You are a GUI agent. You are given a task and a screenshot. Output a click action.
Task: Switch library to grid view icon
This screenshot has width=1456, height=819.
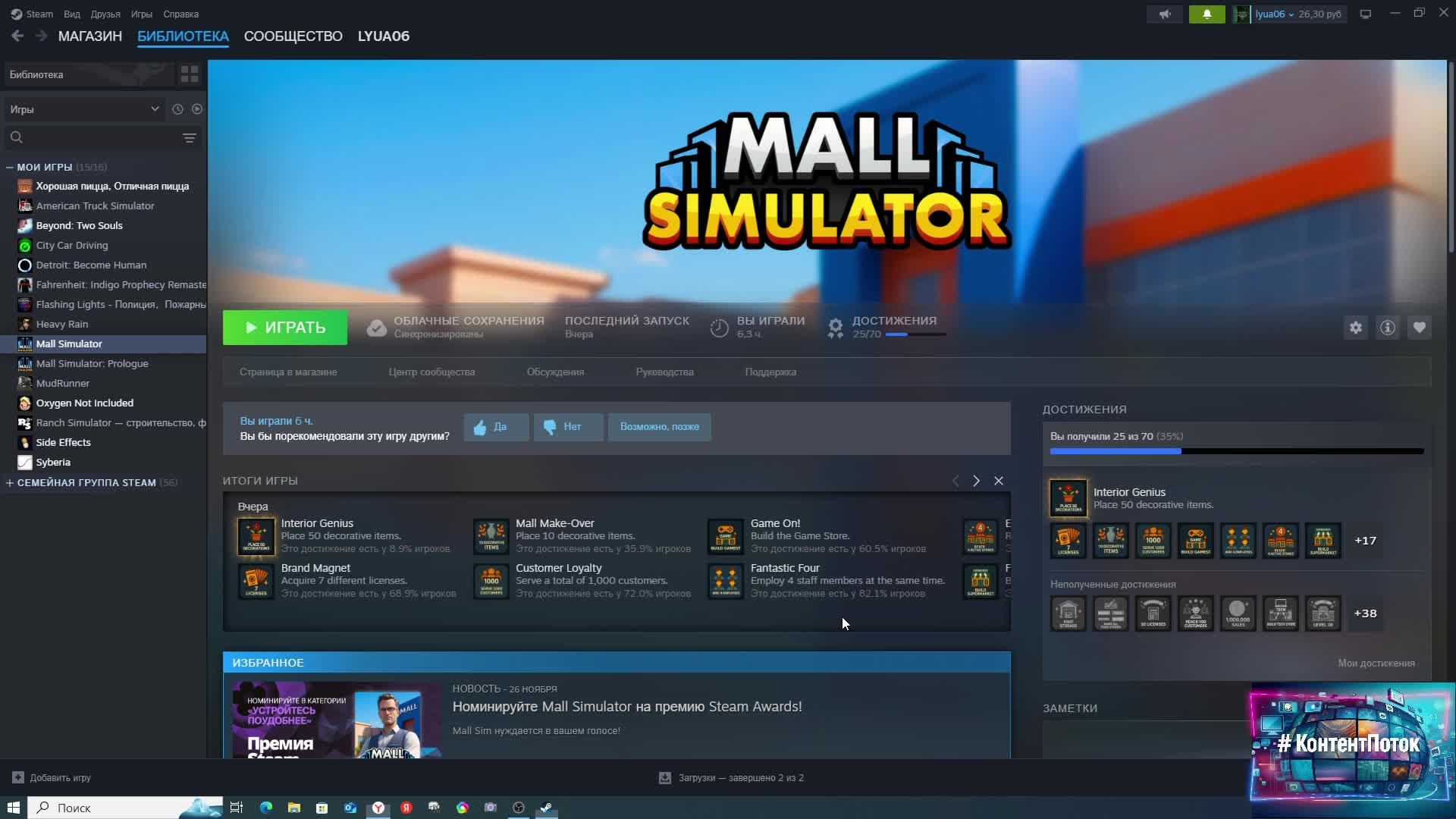(x=189, y=74)
